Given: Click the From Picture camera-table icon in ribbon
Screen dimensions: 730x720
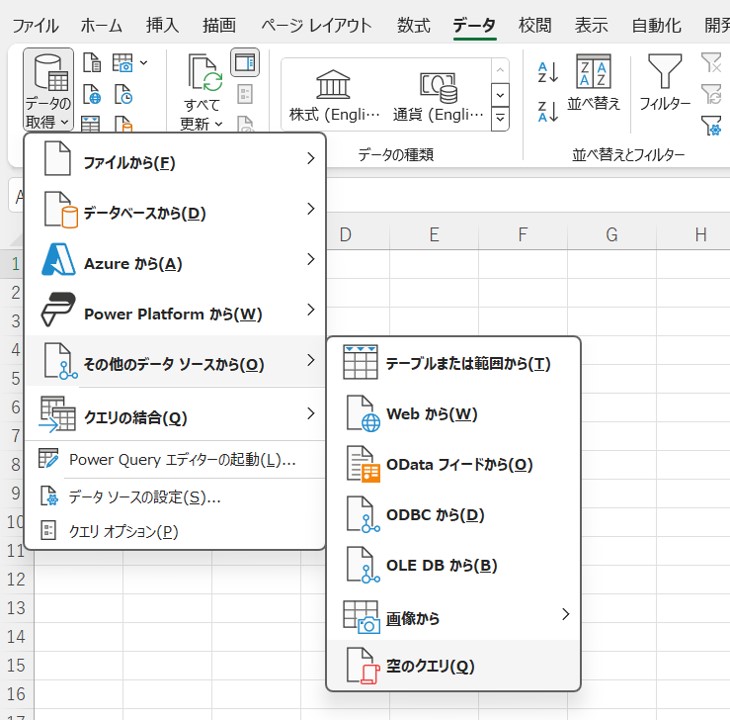Looking at the screenshot, I should click(122, 62).
